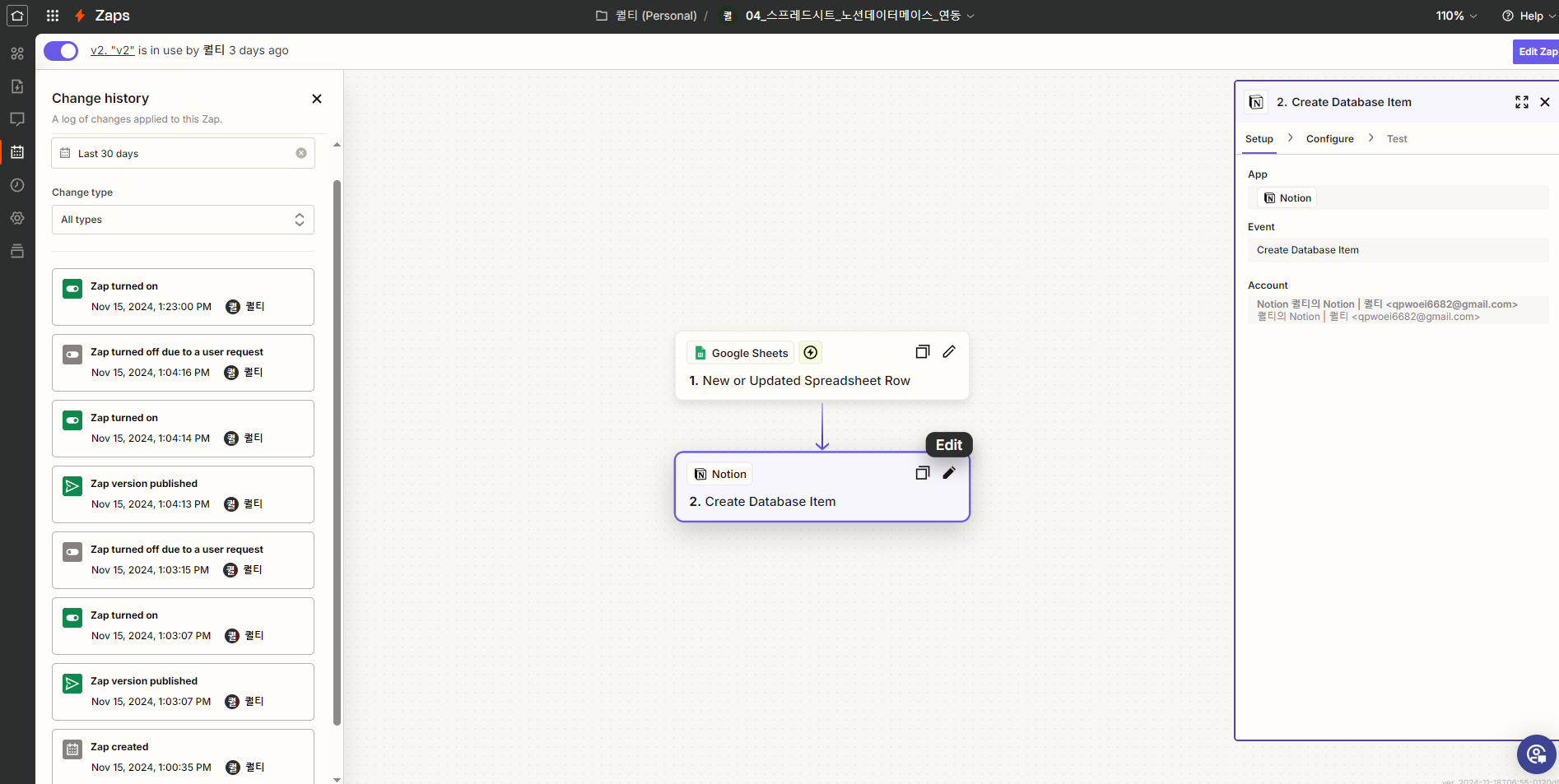This screenshot has width=1559, height=784.
Task: Select the 1:04:14 PM Zap turned on entry
Action: (x=183, y=429)
